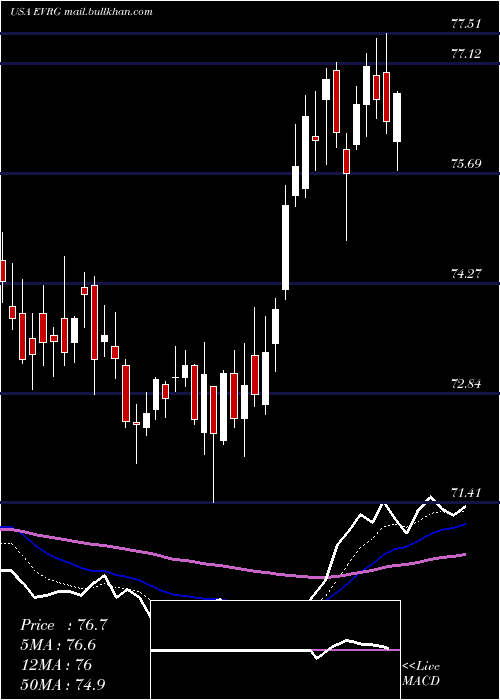Viewport: 500px width, 700px height.
Task: Click inside the MACD inset chart
Action: (x=275, y=650)
